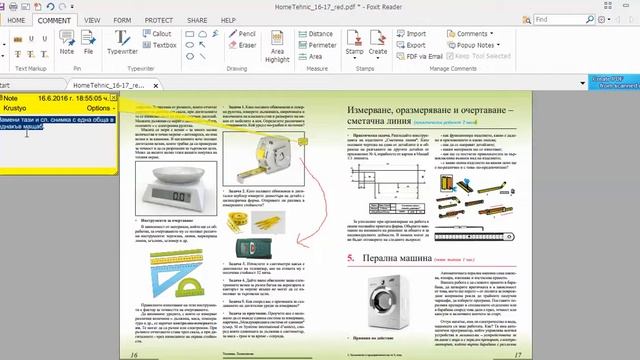
Task: Open the ribbon layout grid icon in title bar
Action: click(608, 6)
